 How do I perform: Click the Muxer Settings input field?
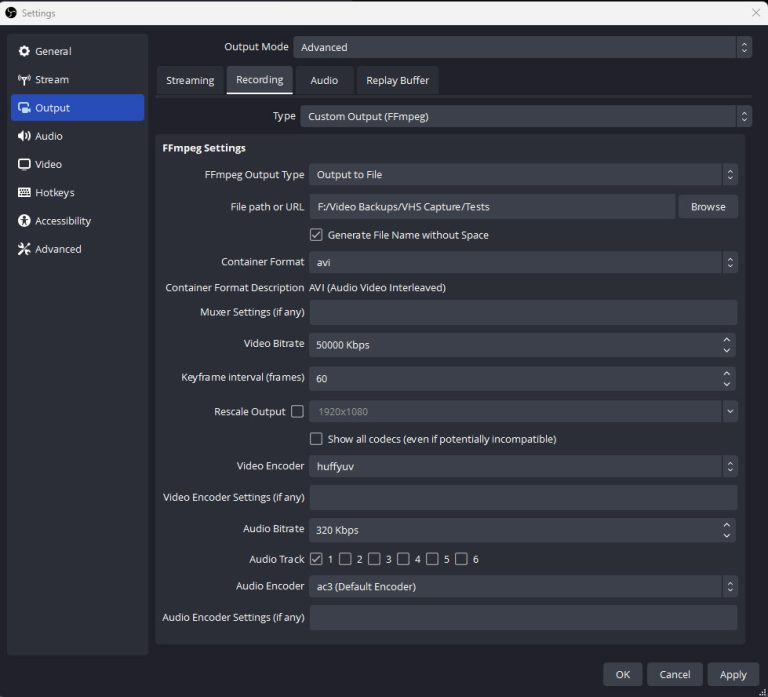click(522, 312)
